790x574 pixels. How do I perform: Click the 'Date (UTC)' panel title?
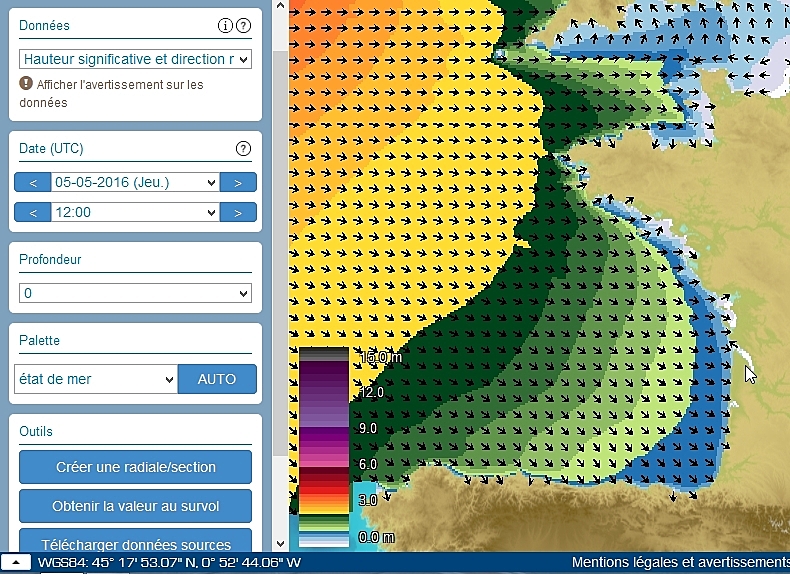[x=51, y=149]
